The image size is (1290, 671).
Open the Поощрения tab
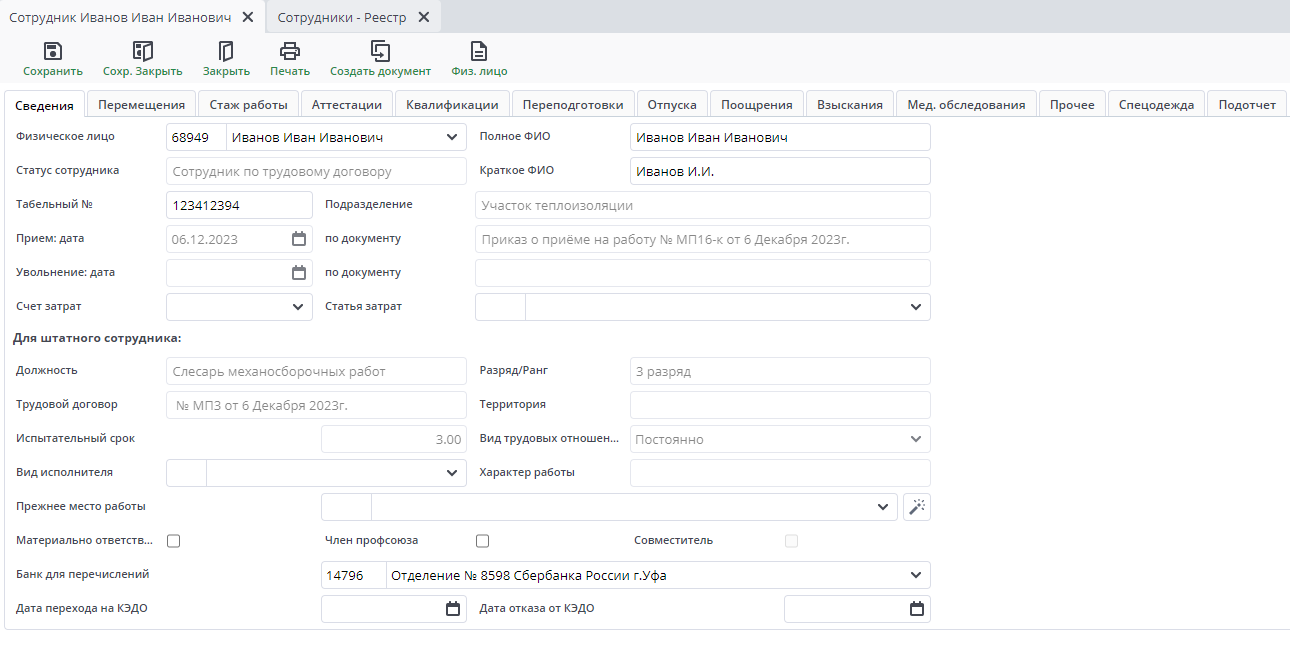click(x=757, y=105)
